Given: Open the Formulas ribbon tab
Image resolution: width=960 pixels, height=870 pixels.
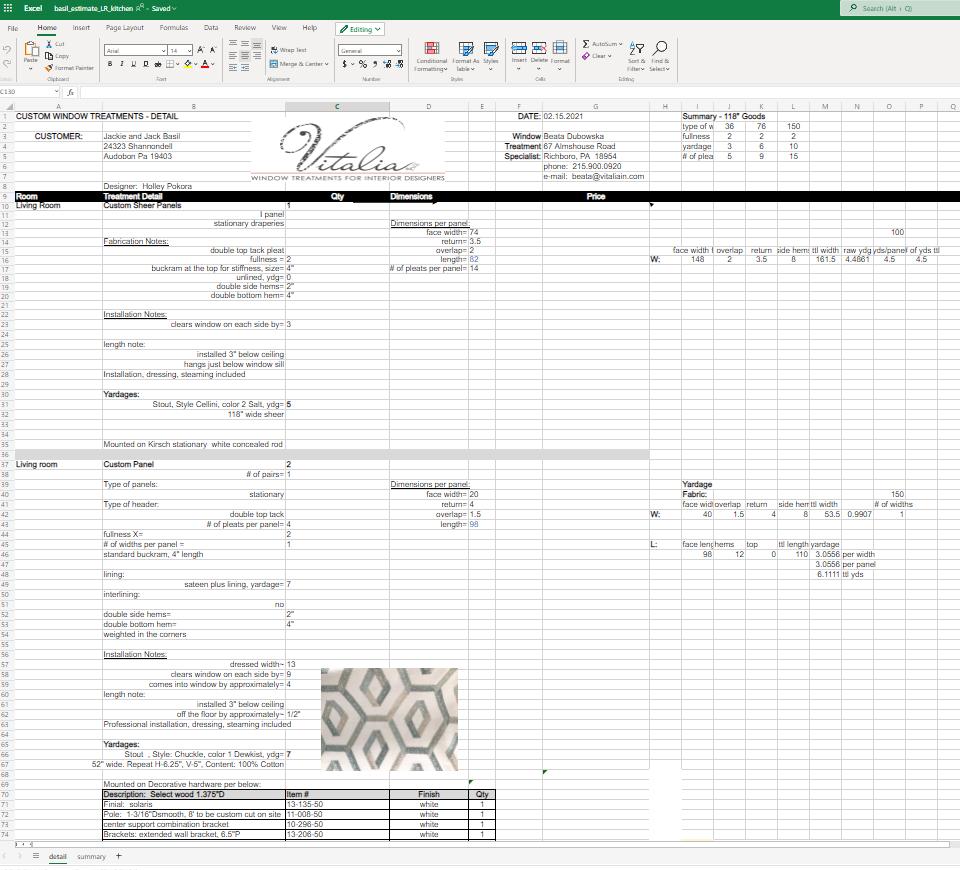Looking at the screenshot, I should 176,28.
